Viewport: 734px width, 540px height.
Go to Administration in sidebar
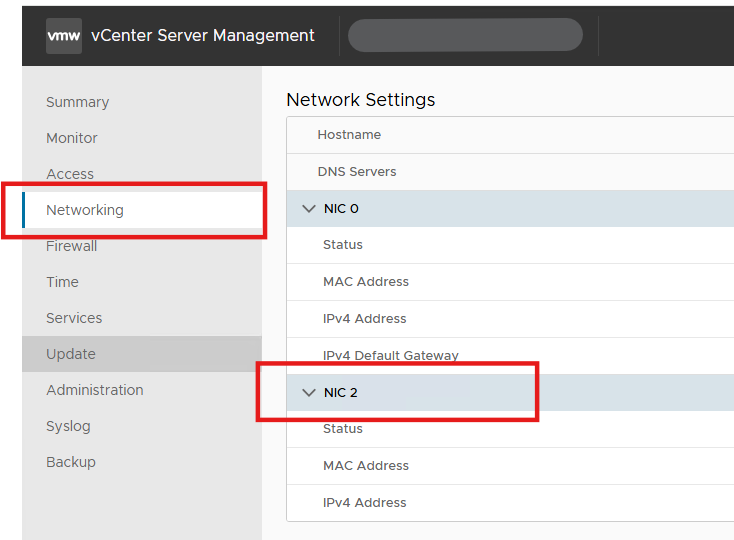tap(95, 390)
